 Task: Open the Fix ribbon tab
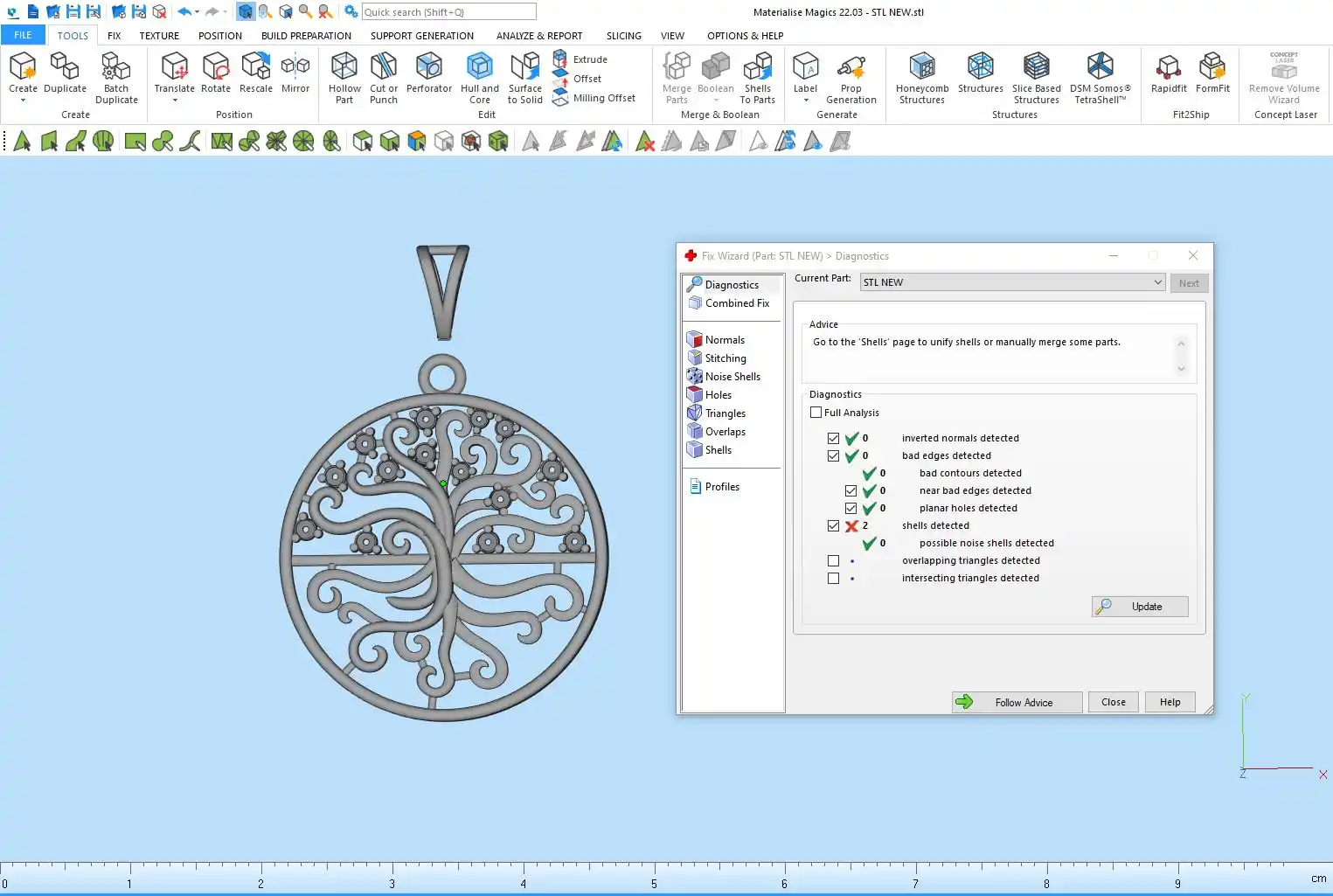coord(114,36)
